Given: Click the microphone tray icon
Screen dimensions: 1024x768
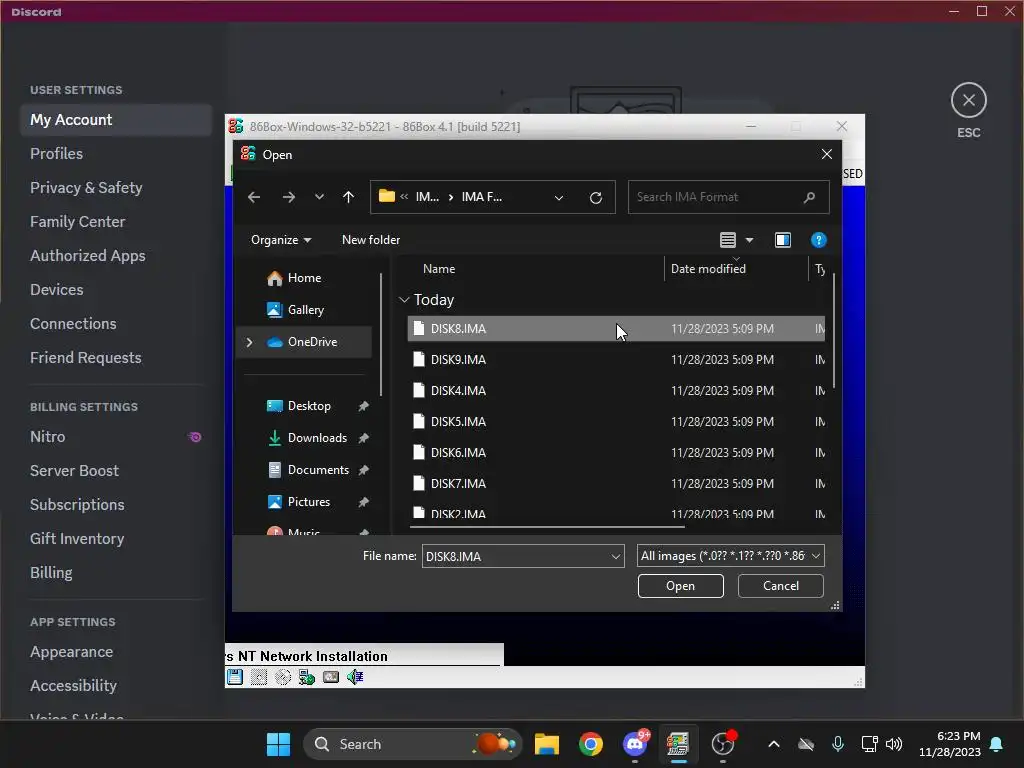Looking at the screenshot, I should pos(838,744).
